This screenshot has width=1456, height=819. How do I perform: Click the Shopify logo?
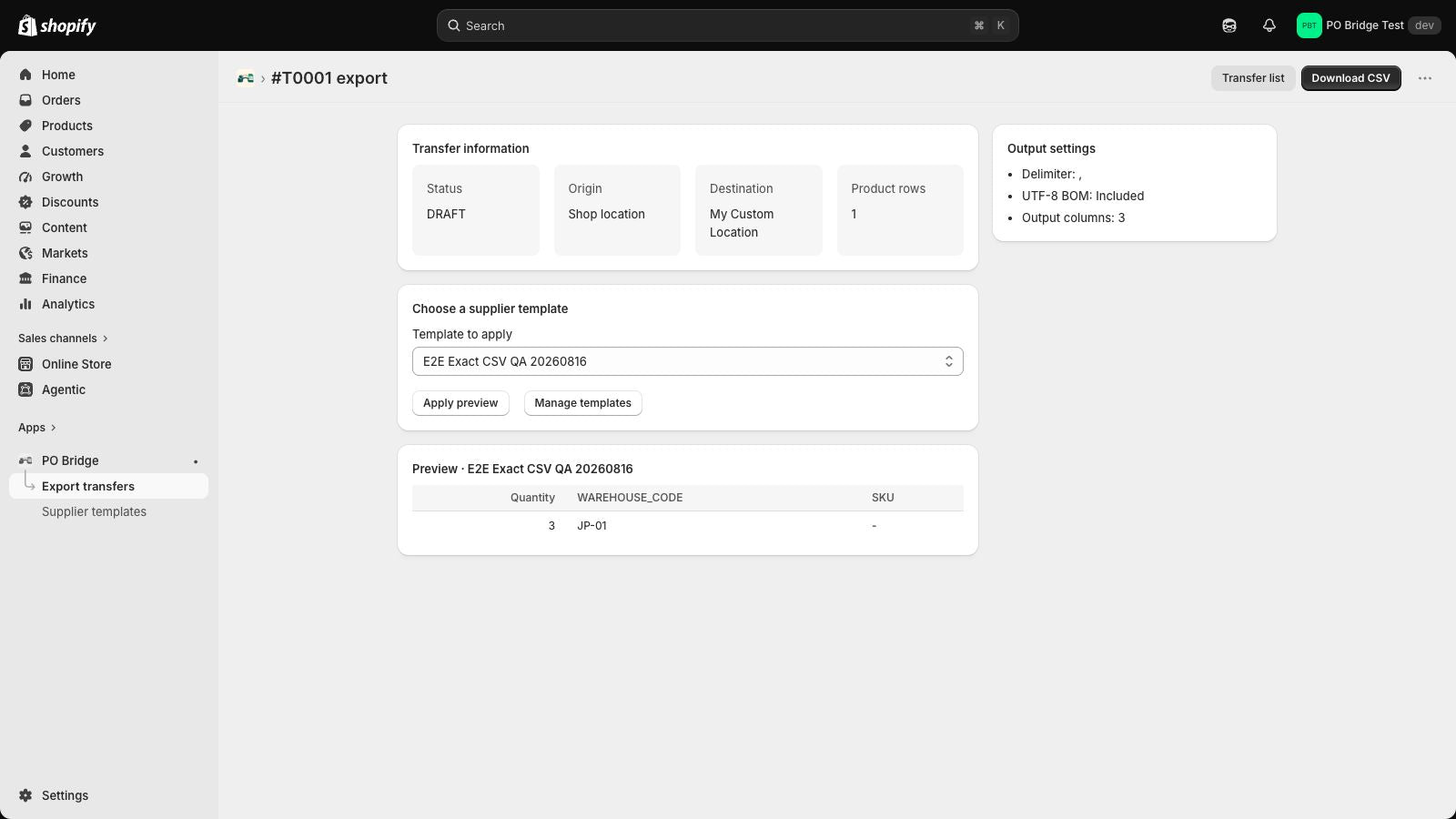pyautogui.click(x=56, y=25)
